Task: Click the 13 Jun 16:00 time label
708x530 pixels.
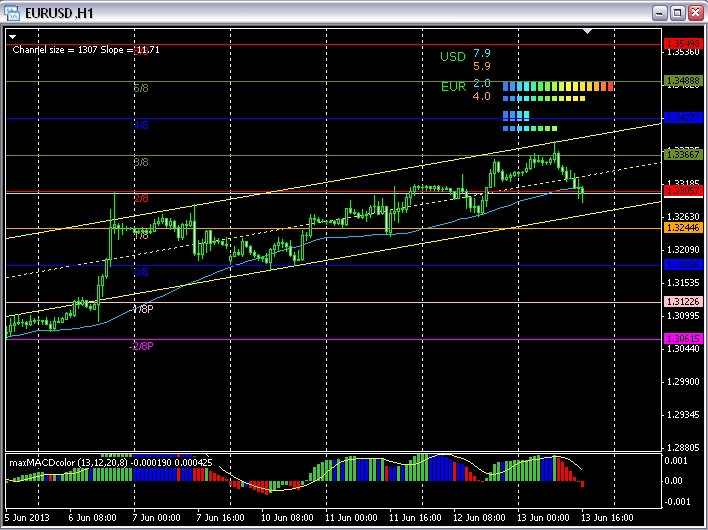Action: pyautogui.click(x=608, y=517)
